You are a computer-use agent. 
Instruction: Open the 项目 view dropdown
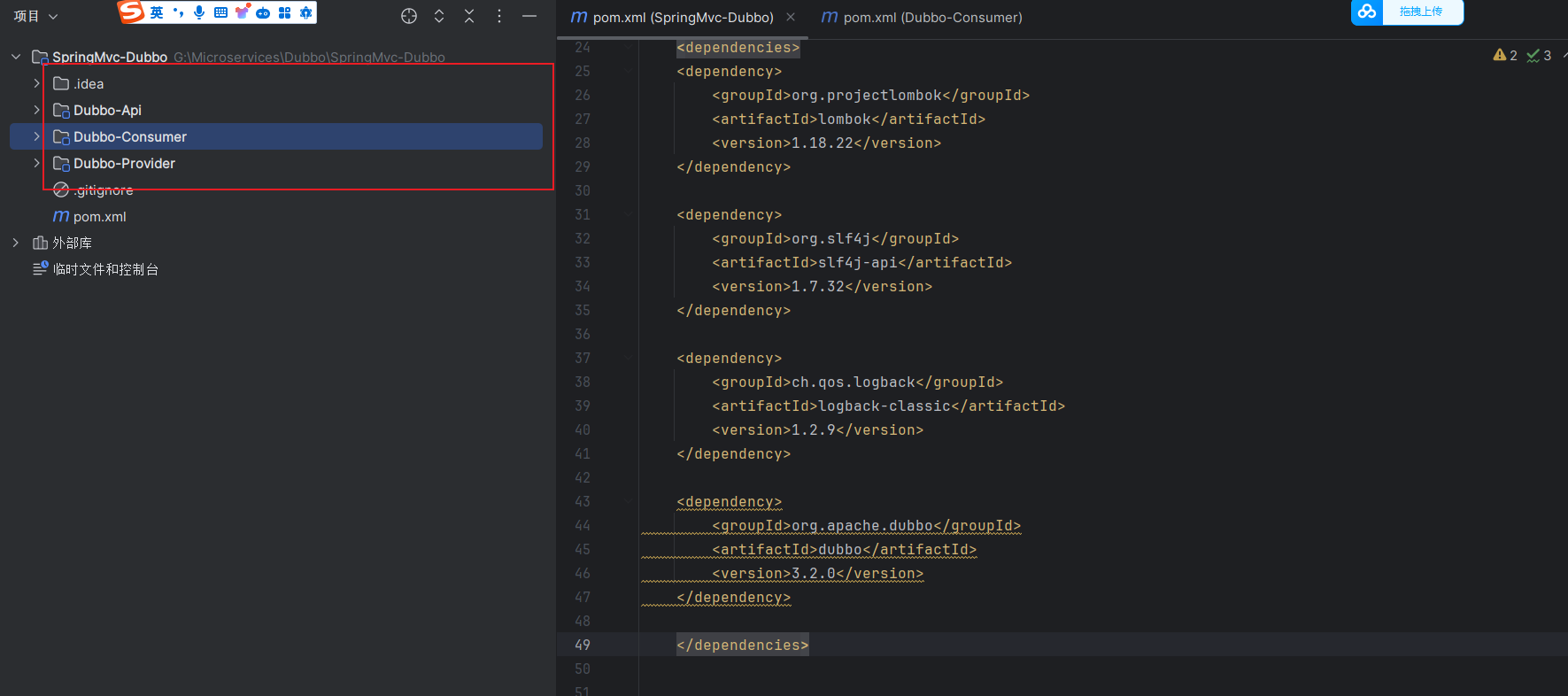(35, 16)
